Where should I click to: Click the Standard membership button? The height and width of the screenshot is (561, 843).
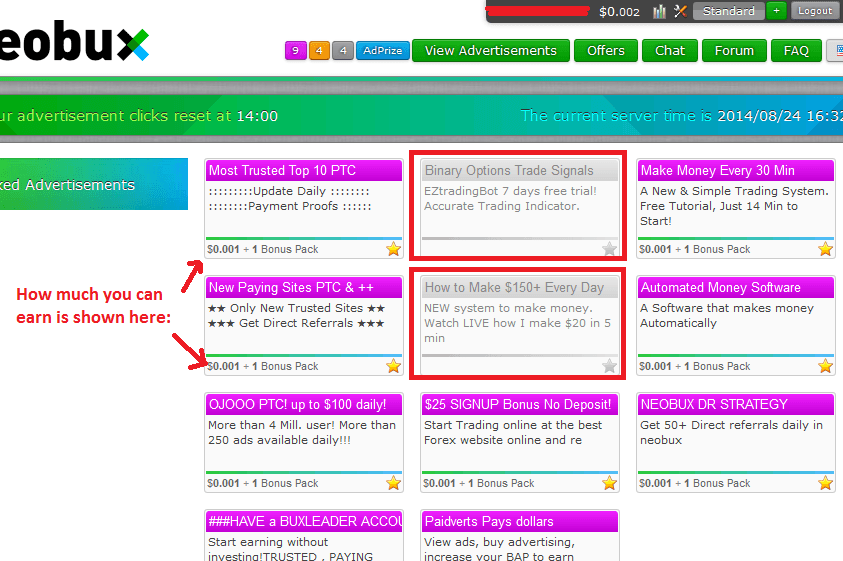[x=729, y=11]
